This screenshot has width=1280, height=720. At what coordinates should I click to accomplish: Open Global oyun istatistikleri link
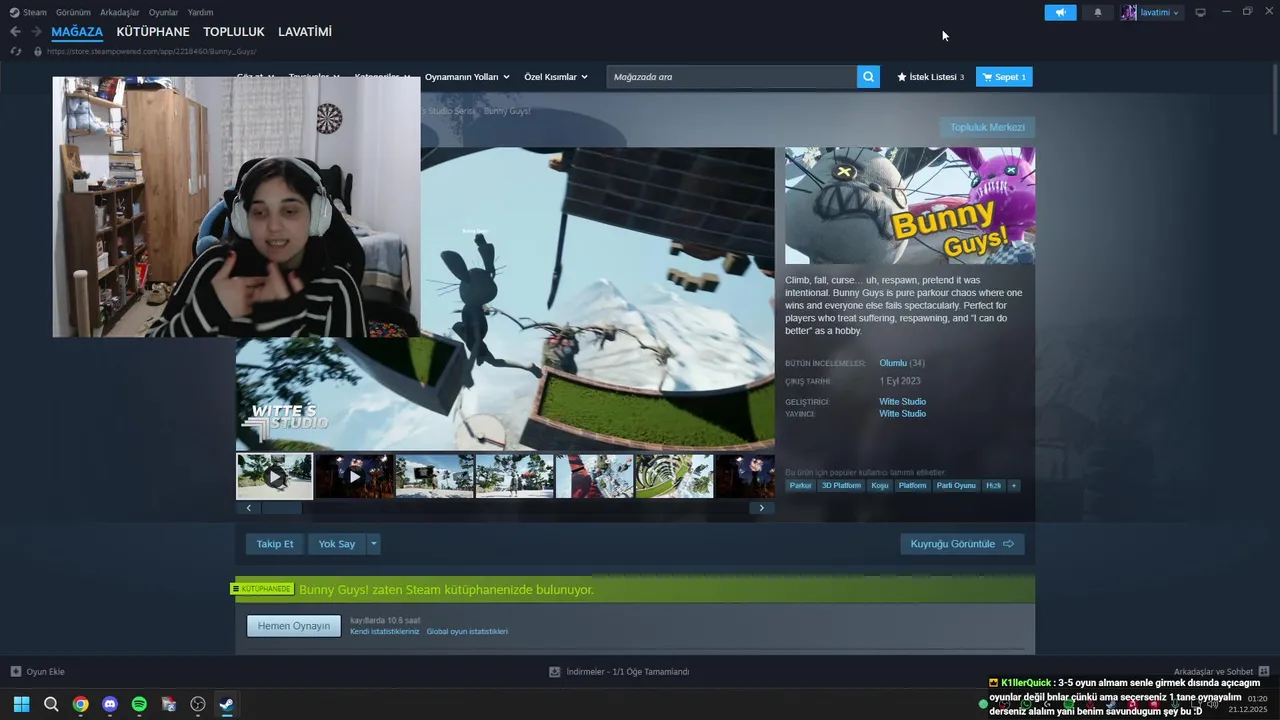pyautogui.click(x=467, y=632)
